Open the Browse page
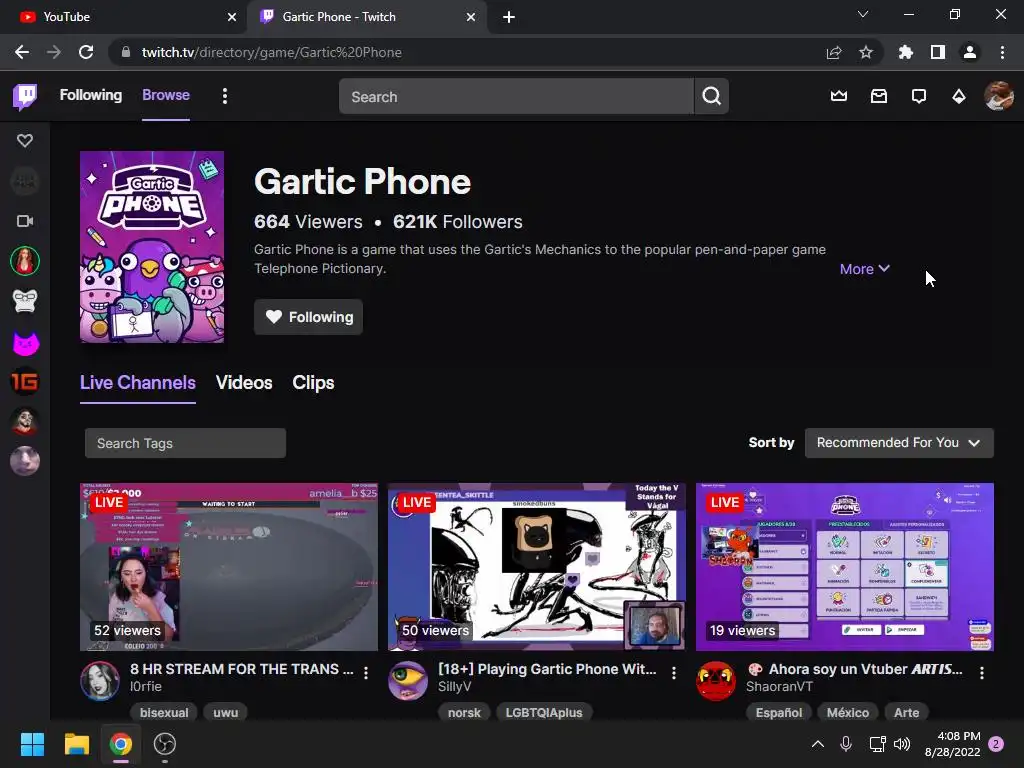The width and height of the screenshot is (1024, 768). click(166, 95)
